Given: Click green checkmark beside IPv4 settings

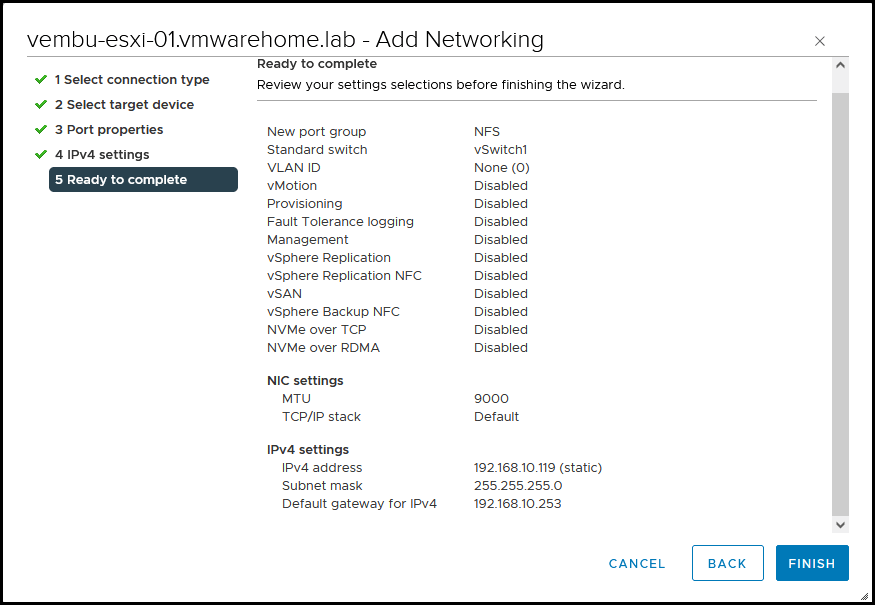Looking at the screenshot, I should pos(41,154).
